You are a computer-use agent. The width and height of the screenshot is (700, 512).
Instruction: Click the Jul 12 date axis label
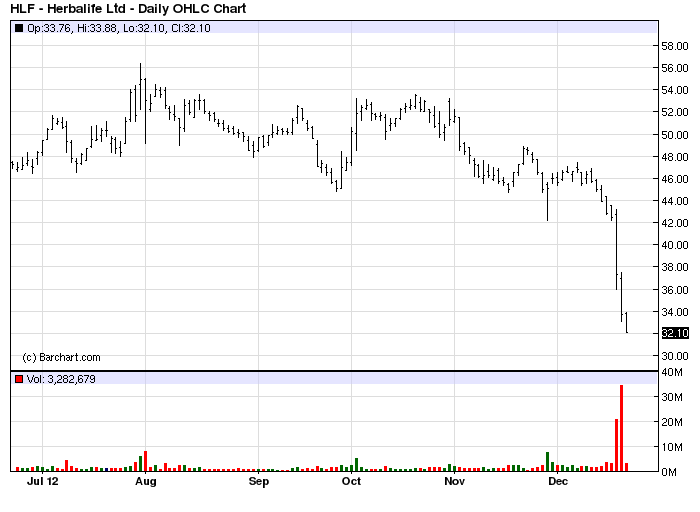42,481
